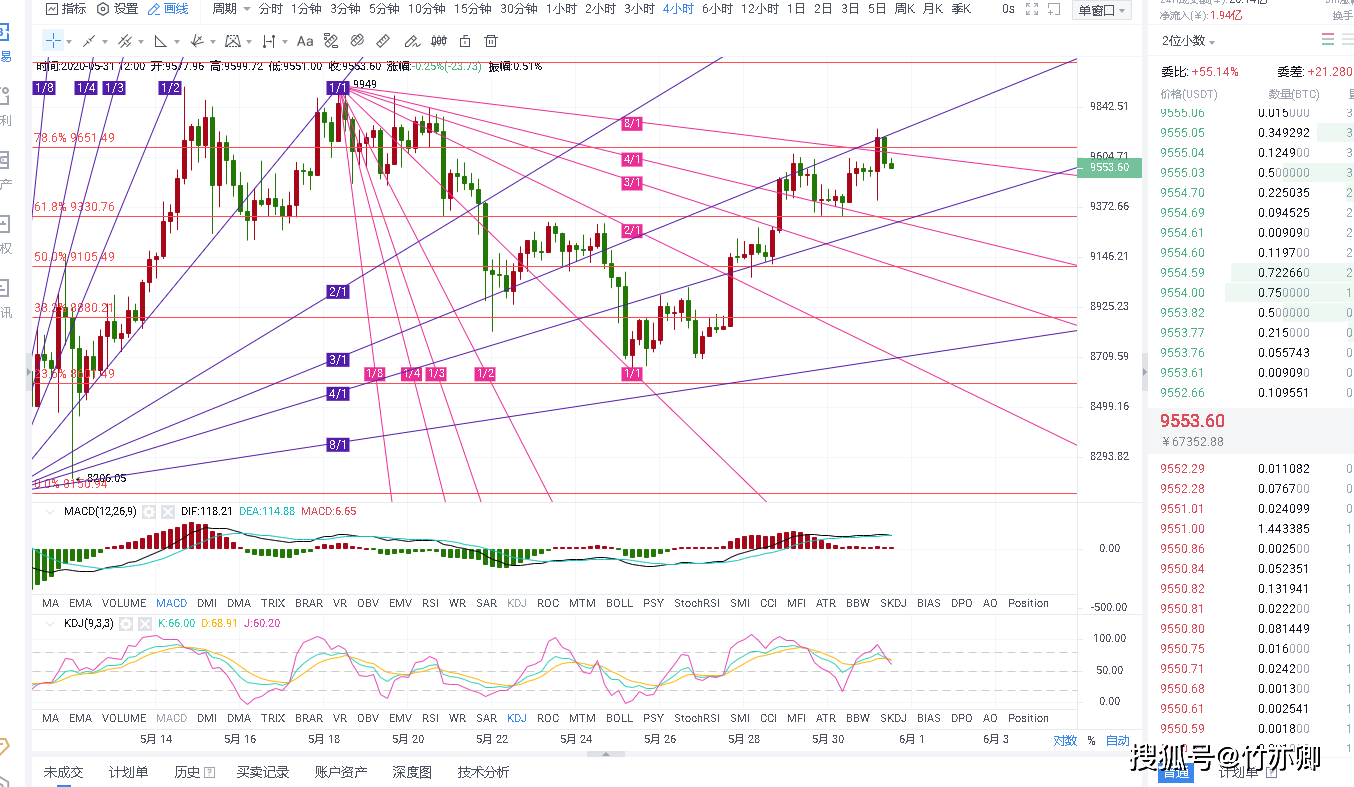Select BOLL in the KDJ indicator row

pyautogui.click(x=619, y=718)
